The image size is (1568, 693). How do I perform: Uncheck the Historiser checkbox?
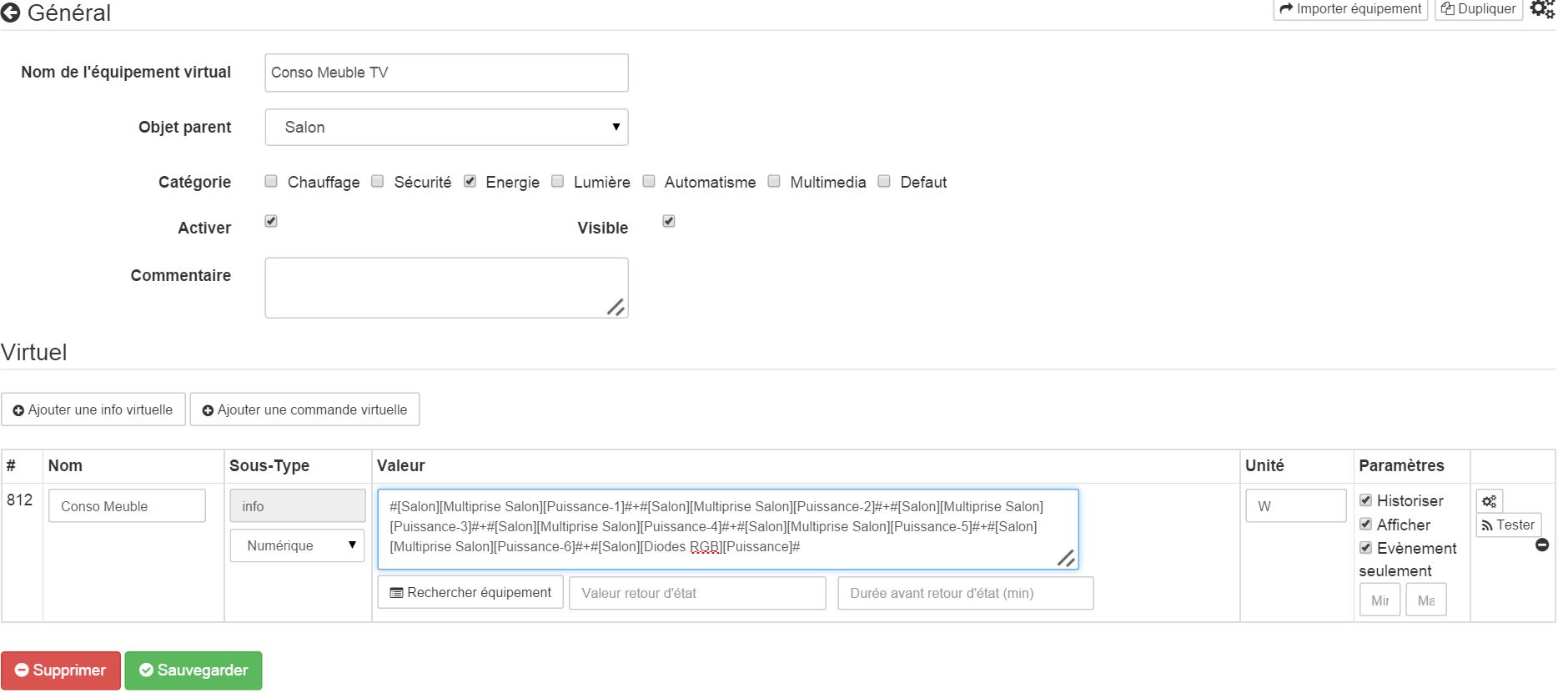point(1366,500)
